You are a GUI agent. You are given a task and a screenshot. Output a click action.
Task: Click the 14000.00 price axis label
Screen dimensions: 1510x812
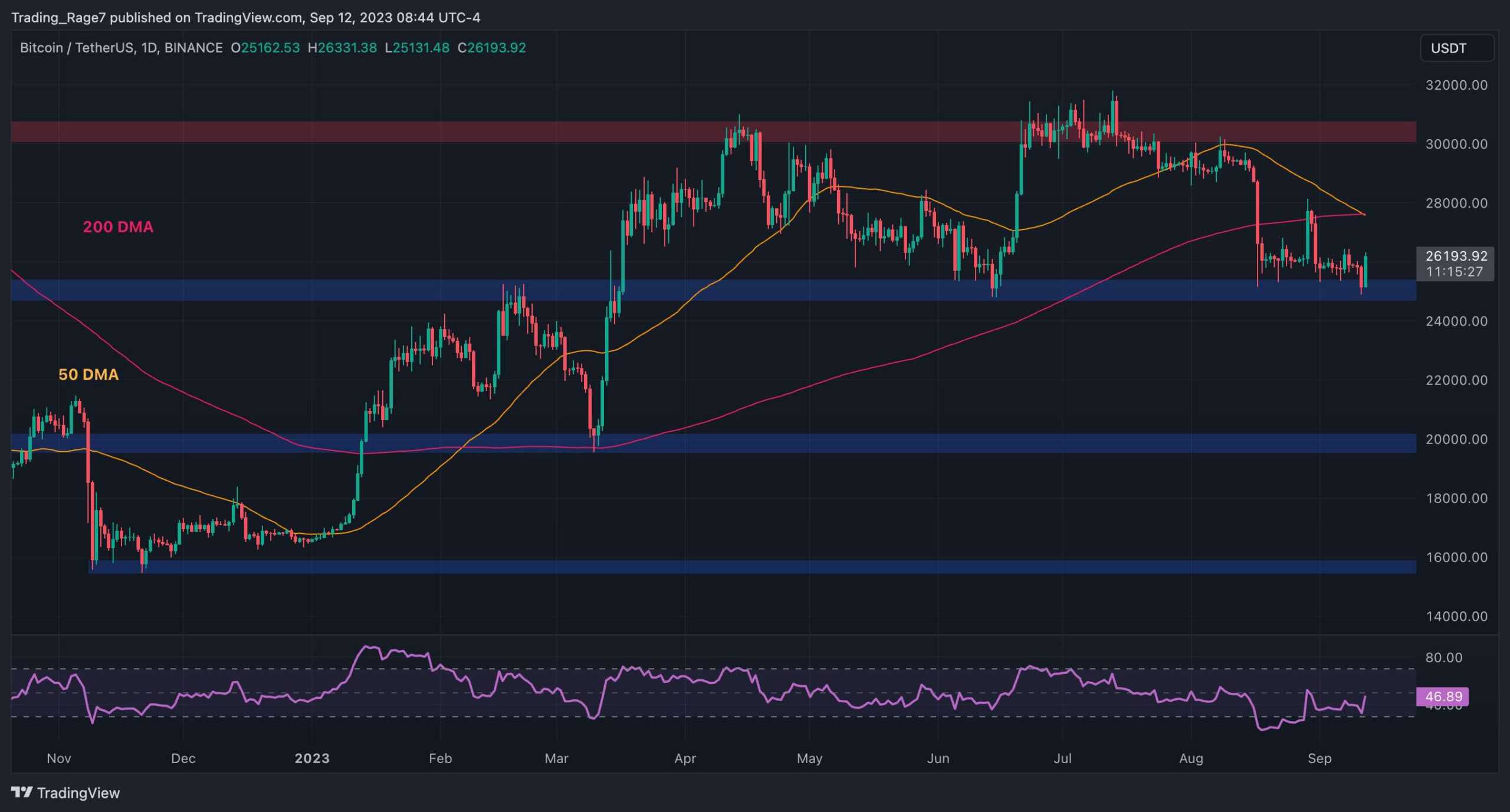pyautogui.click(x=1456, y=616)
